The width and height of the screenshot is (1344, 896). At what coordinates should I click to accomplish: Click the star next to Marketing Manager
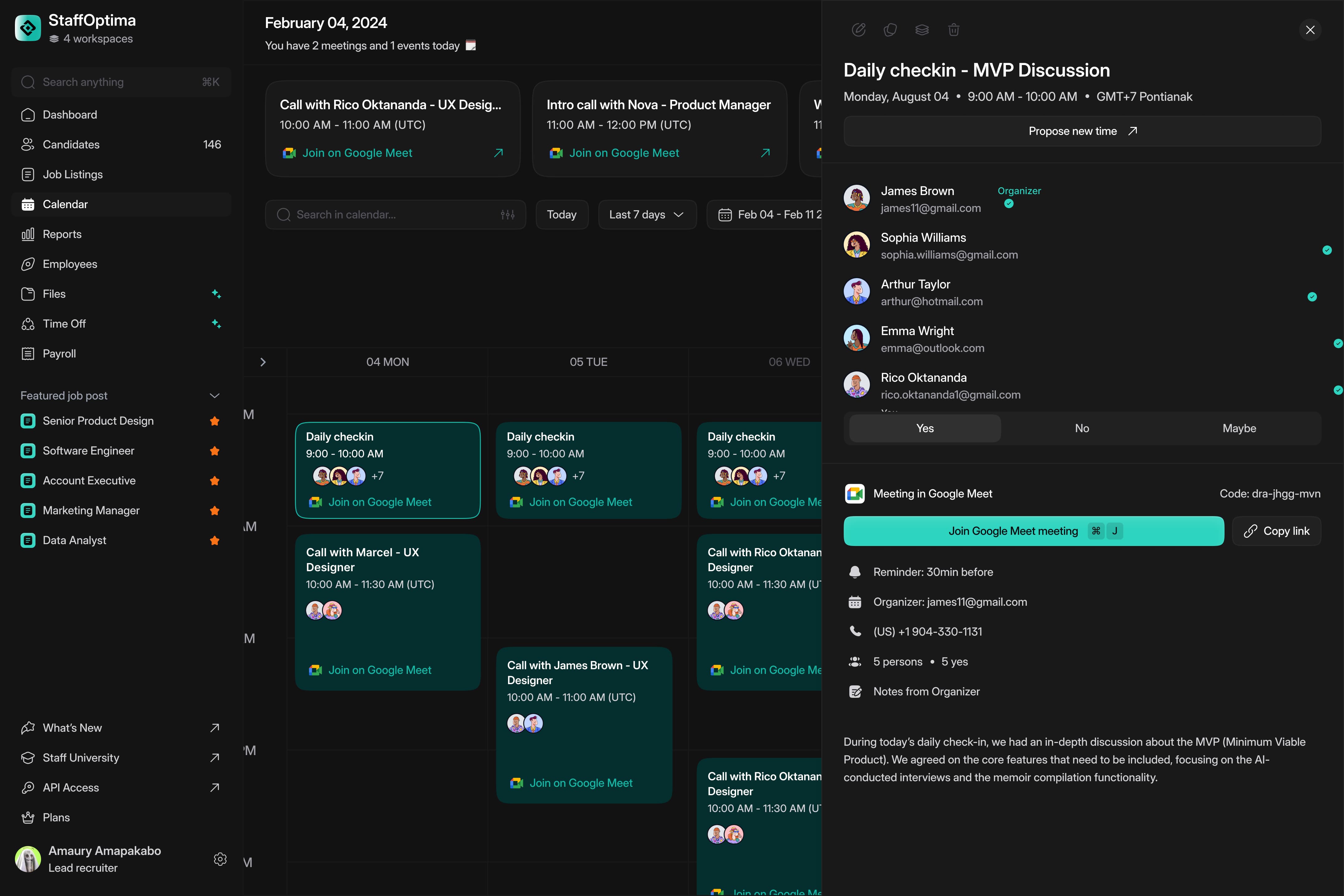(x=215, y=510)
